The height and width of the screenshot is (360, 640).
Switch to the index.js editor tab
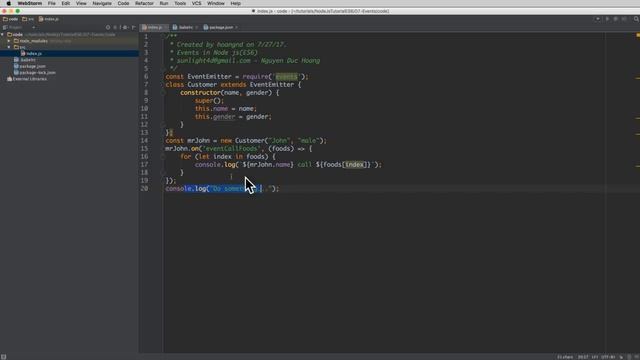tap(152, 27)
